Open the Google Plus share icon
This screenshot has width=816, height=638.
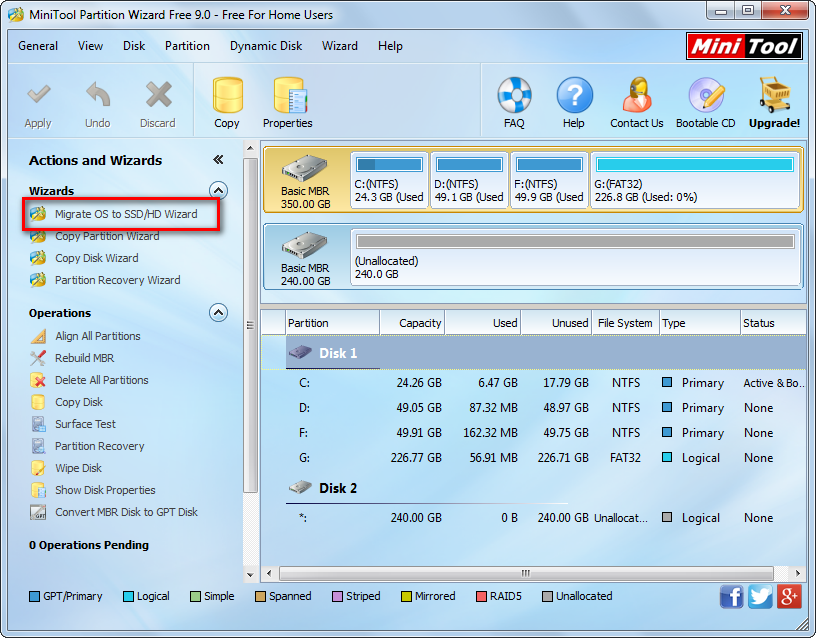tap(788, 596)
